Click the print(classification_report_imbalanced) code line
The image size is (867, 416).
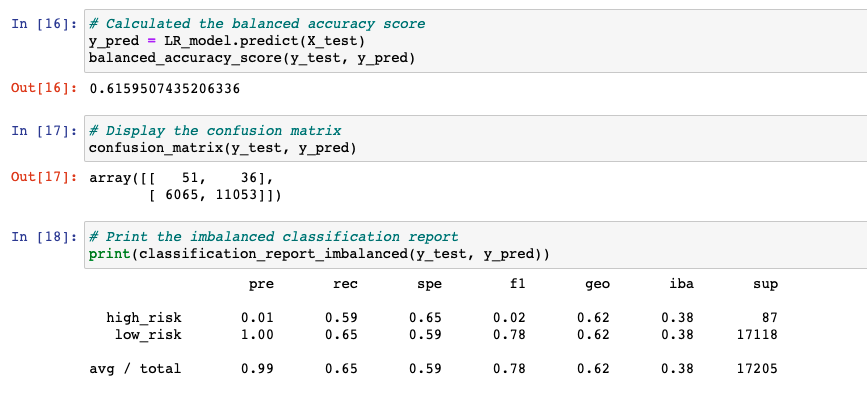[319, 254]
